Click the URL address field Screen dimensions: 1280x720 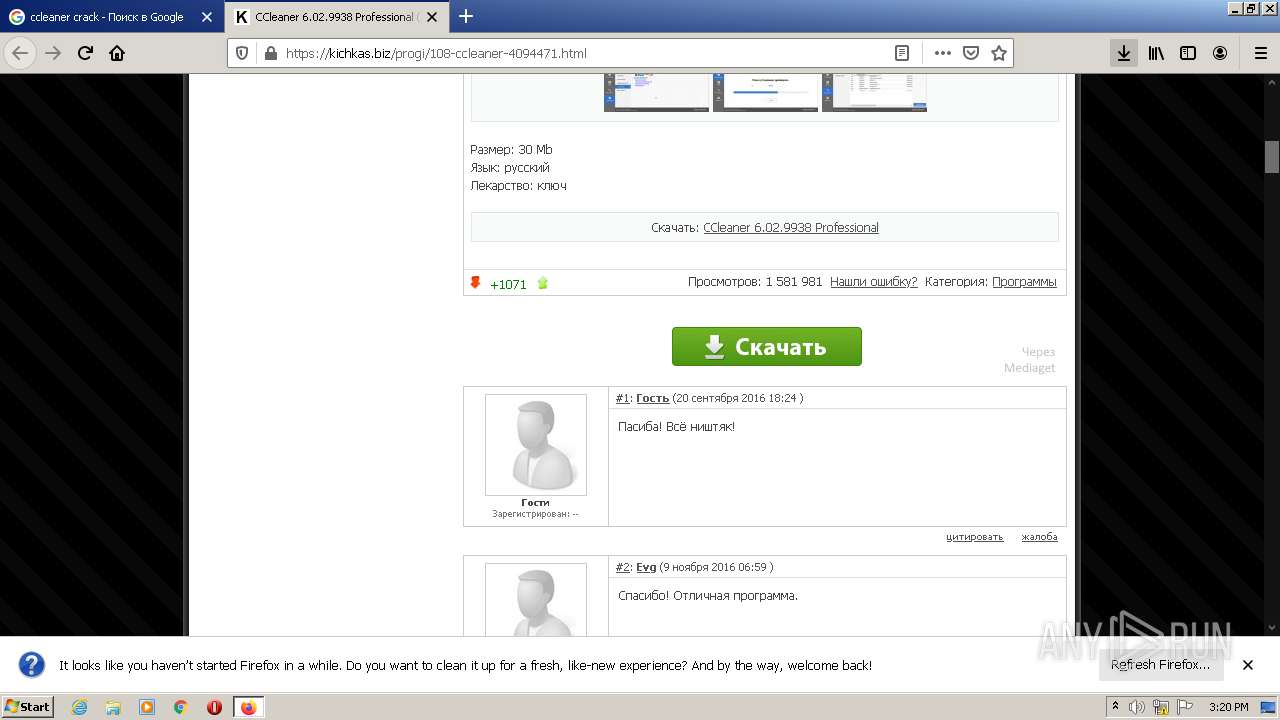coord(585,53)
